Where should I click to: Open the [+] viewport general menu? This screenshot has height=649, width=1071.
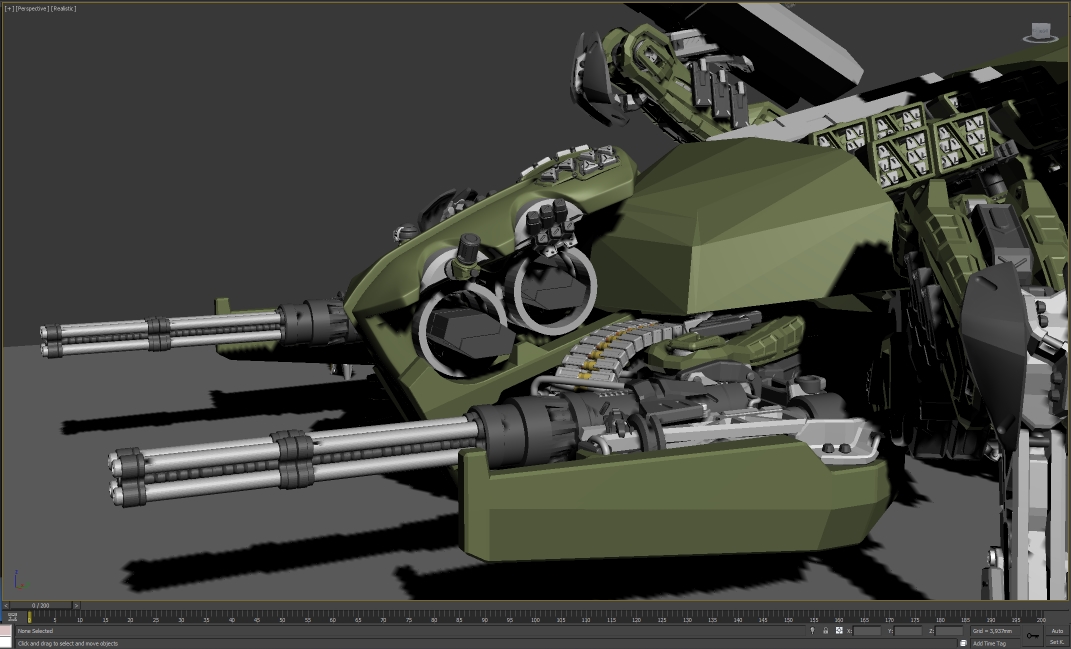pos(9,9)
